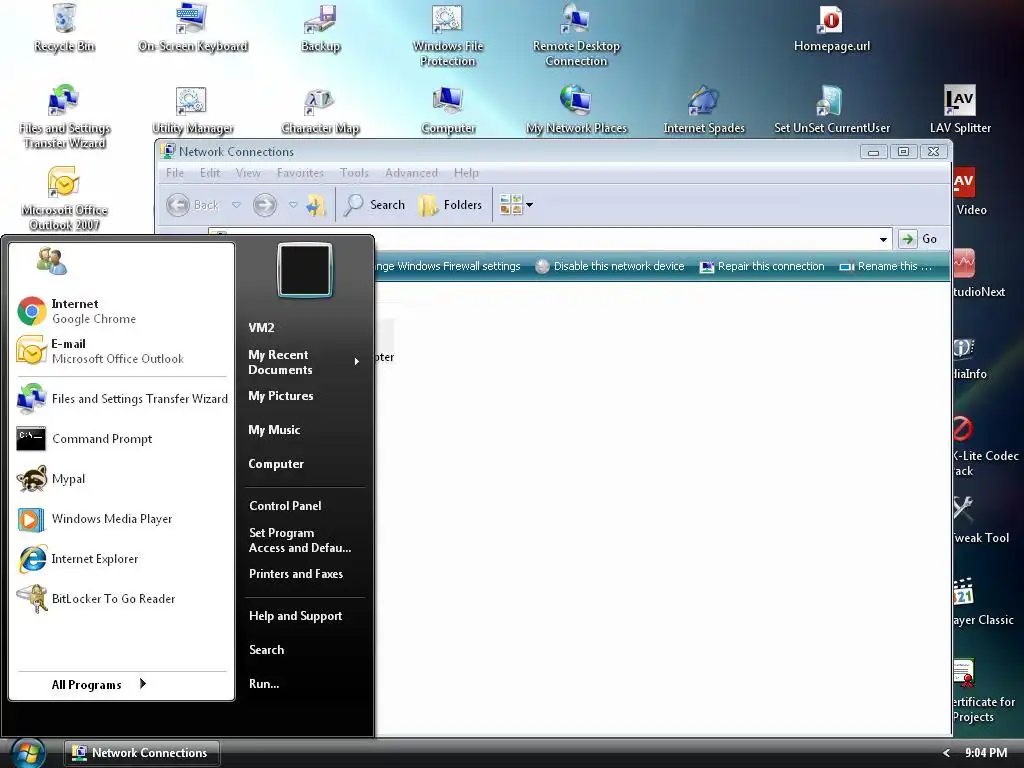Open Control Panel from Start menu
This screenshot has height=768, width=1024.
click(x=285, y=505)
